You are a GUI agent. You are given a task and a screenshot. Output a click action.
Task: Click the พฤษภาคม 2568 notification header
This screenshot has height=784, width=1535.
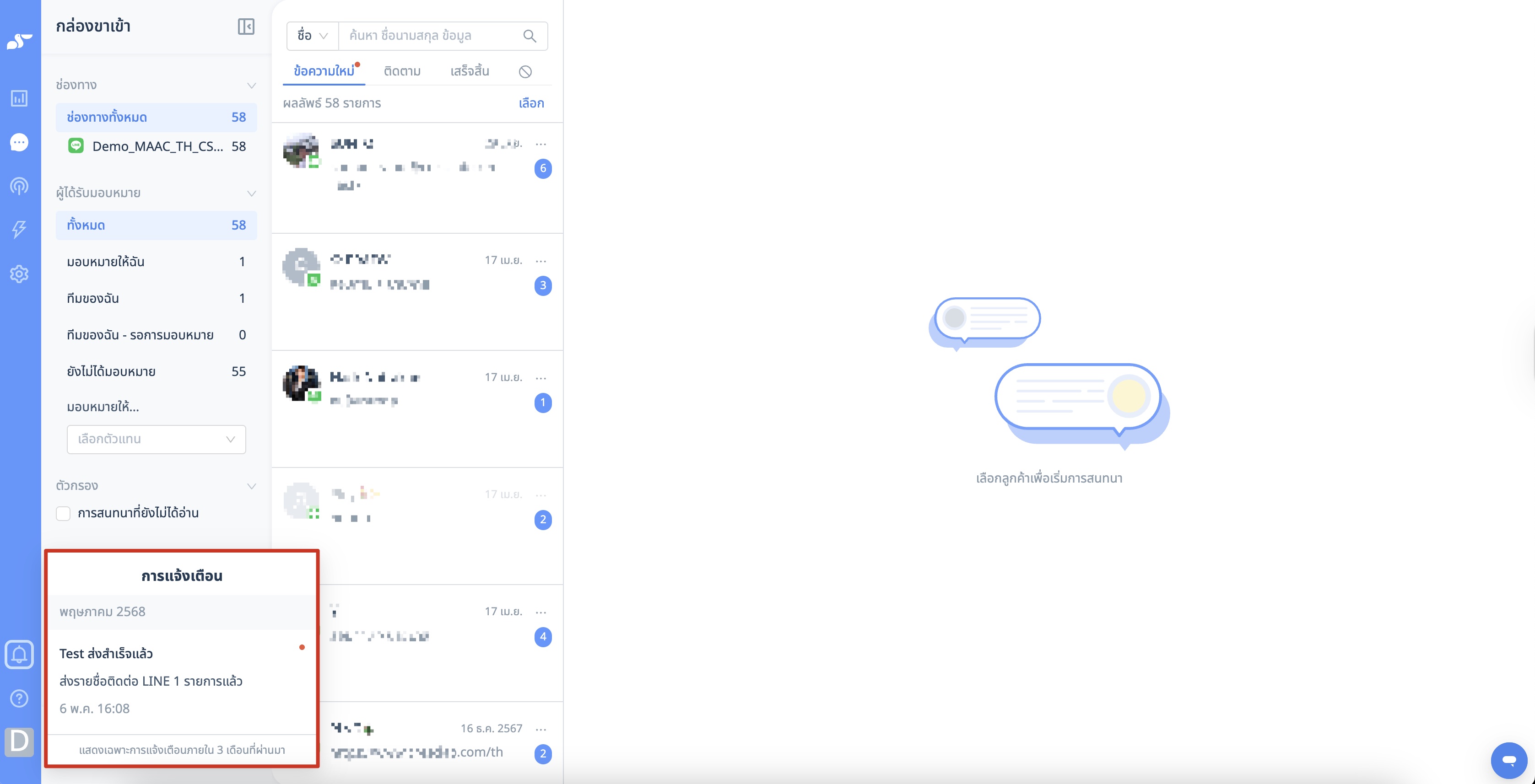click(x=182, y=612)
